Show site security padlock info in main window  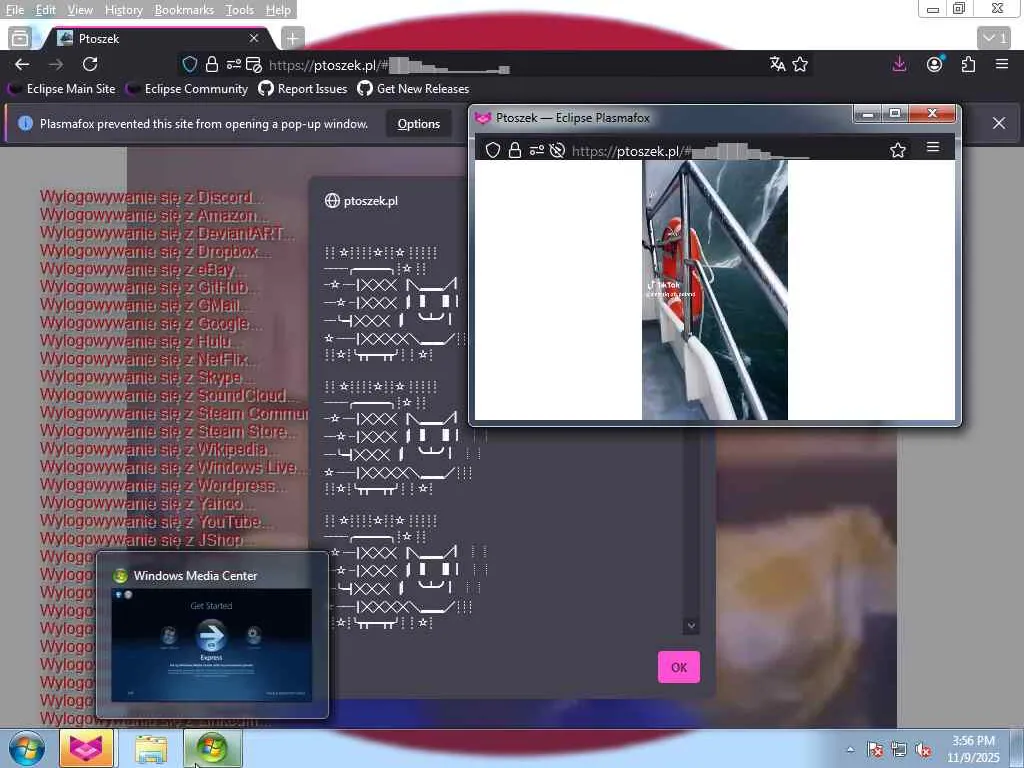click(212, 64)
